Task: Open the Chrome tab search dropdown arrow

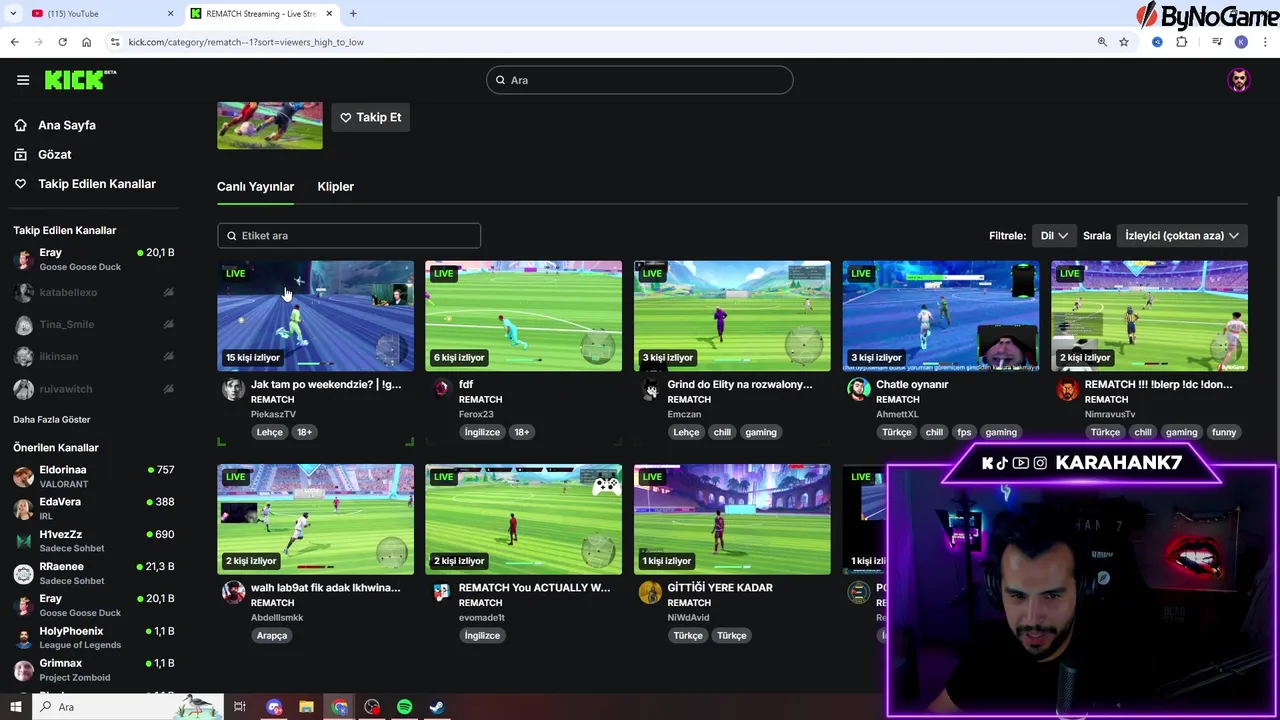Action: click(x=13, y=14)
